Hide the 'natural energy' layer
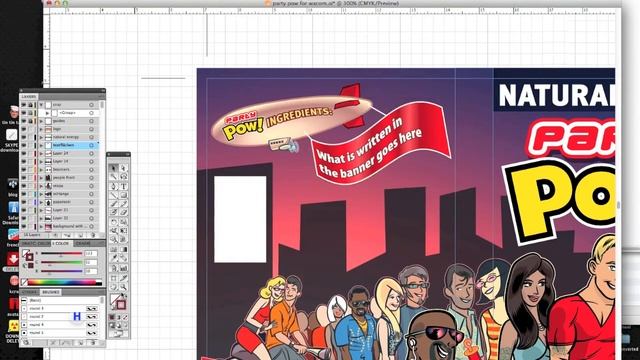The image size is (640, 360). [x=24, y=137]
